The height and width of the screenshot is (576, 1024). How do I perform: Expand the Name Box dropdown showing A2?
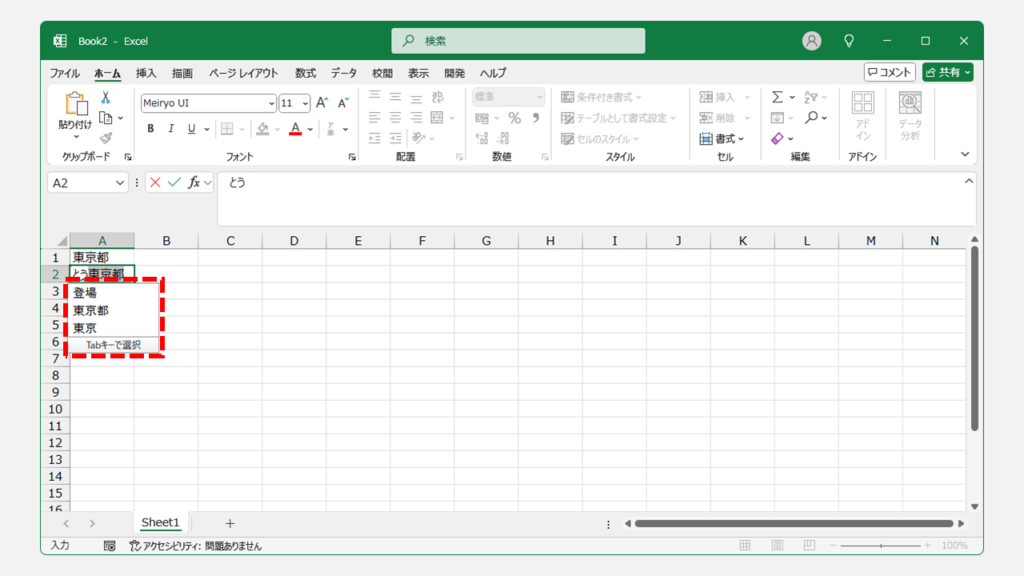pos(121,183)
